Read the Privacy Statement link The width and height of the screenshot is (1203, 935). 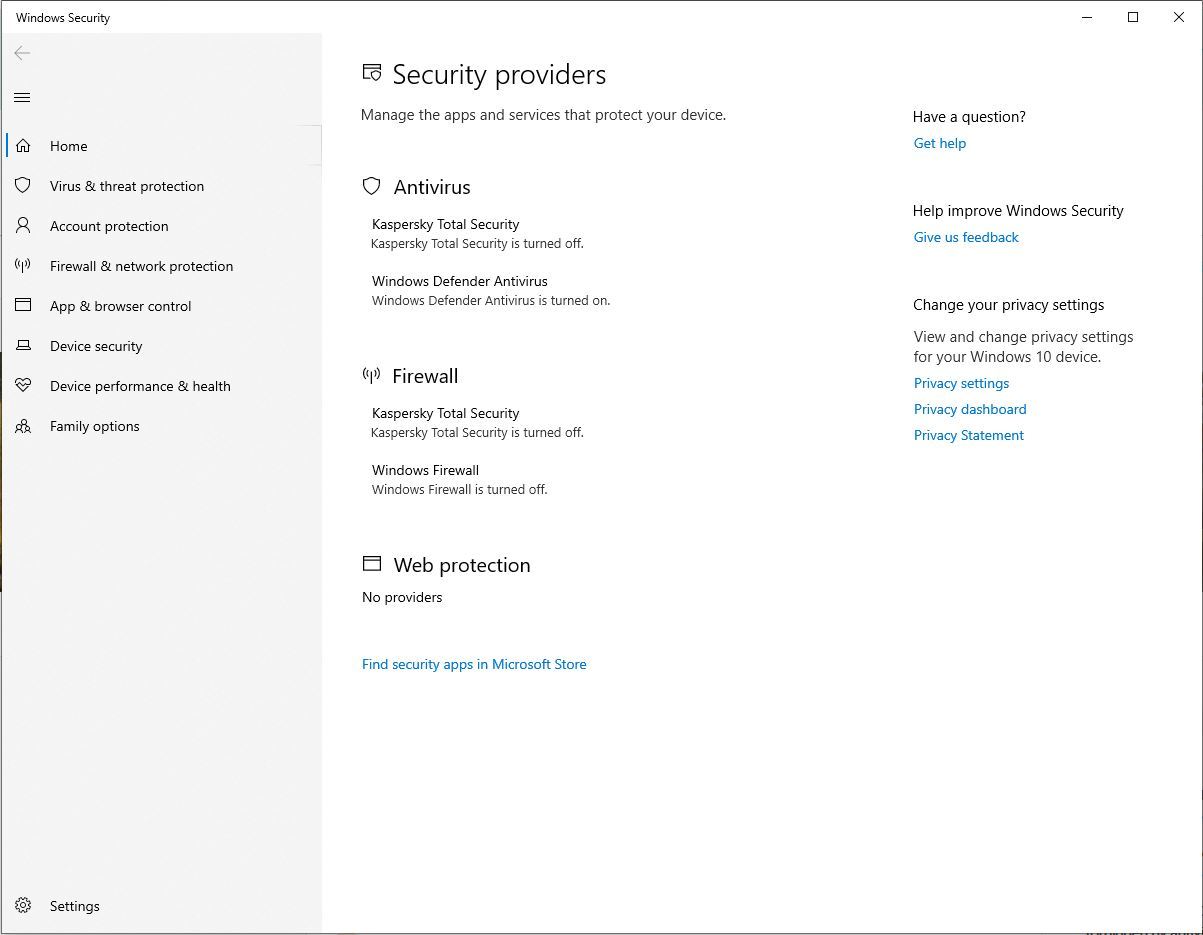(x=968, y=435)
